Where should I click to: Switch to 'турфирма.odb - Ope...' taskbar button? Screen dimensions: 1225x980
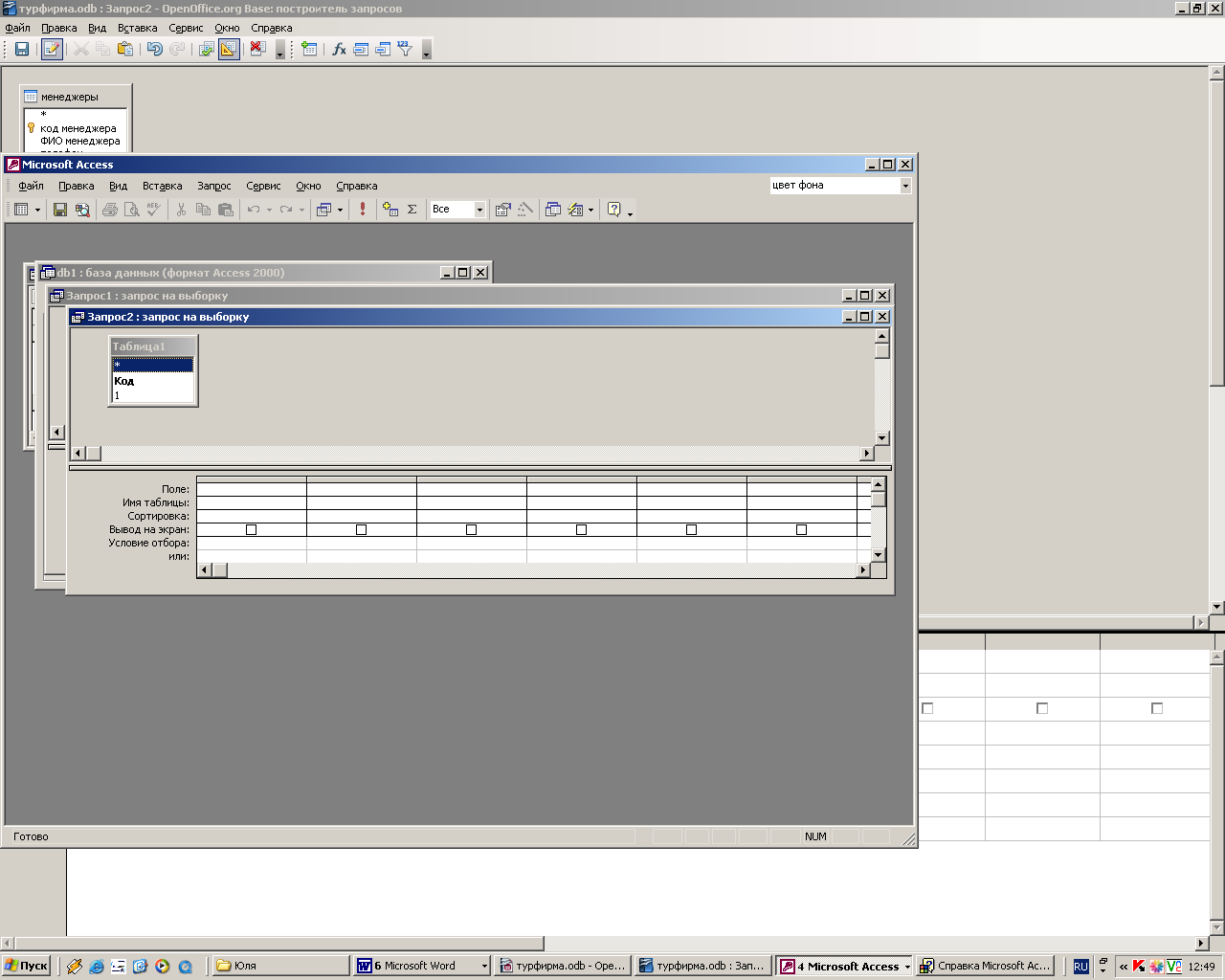click(x=564, y=967)
